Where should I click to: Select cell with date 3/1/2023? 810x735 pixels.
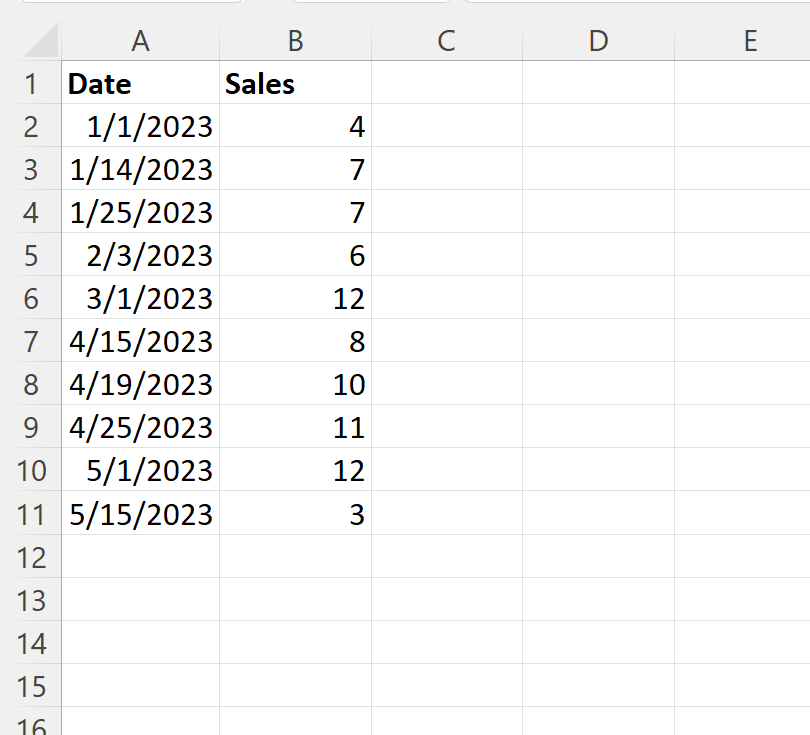coord(141,298)
